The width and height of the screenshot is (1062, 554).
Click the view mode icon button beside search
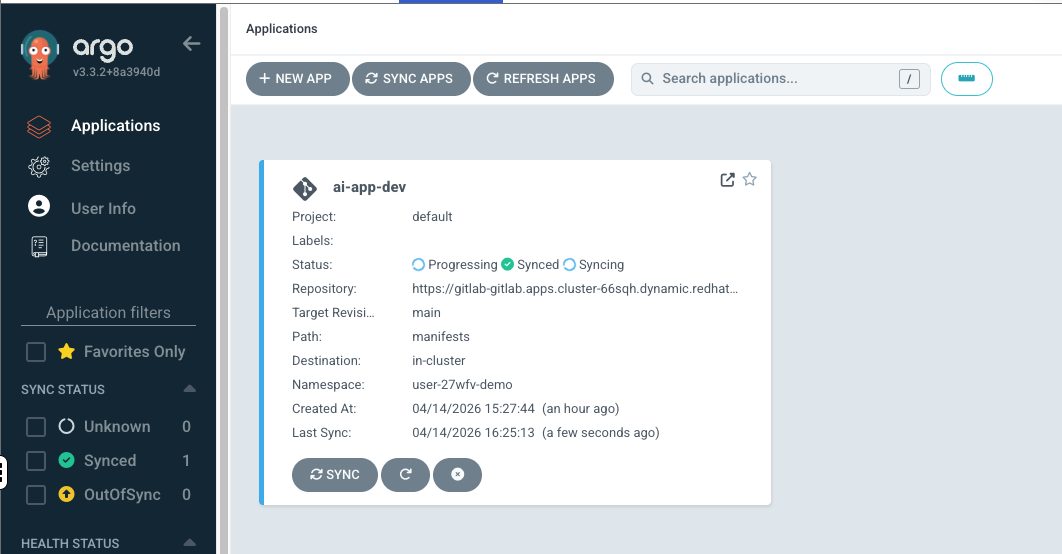[x=966, y=79]
